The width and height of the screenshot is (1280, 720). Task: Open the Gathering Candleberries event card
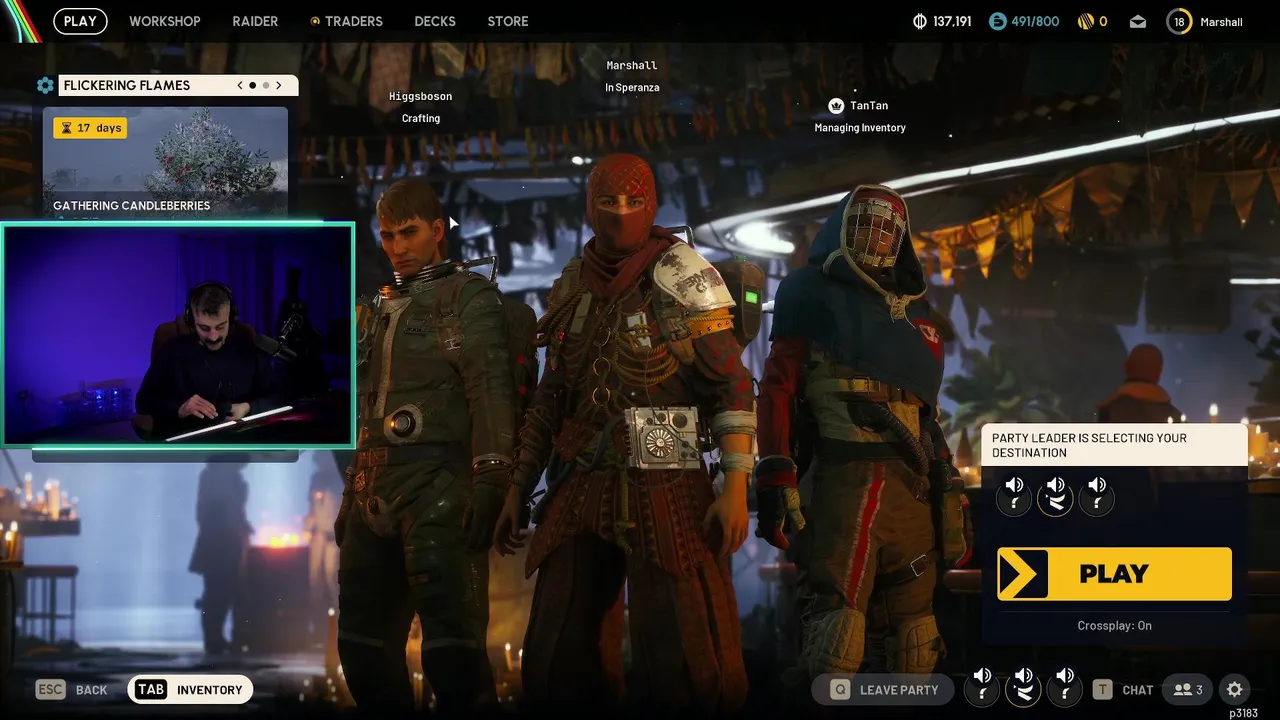coord(165,163)
